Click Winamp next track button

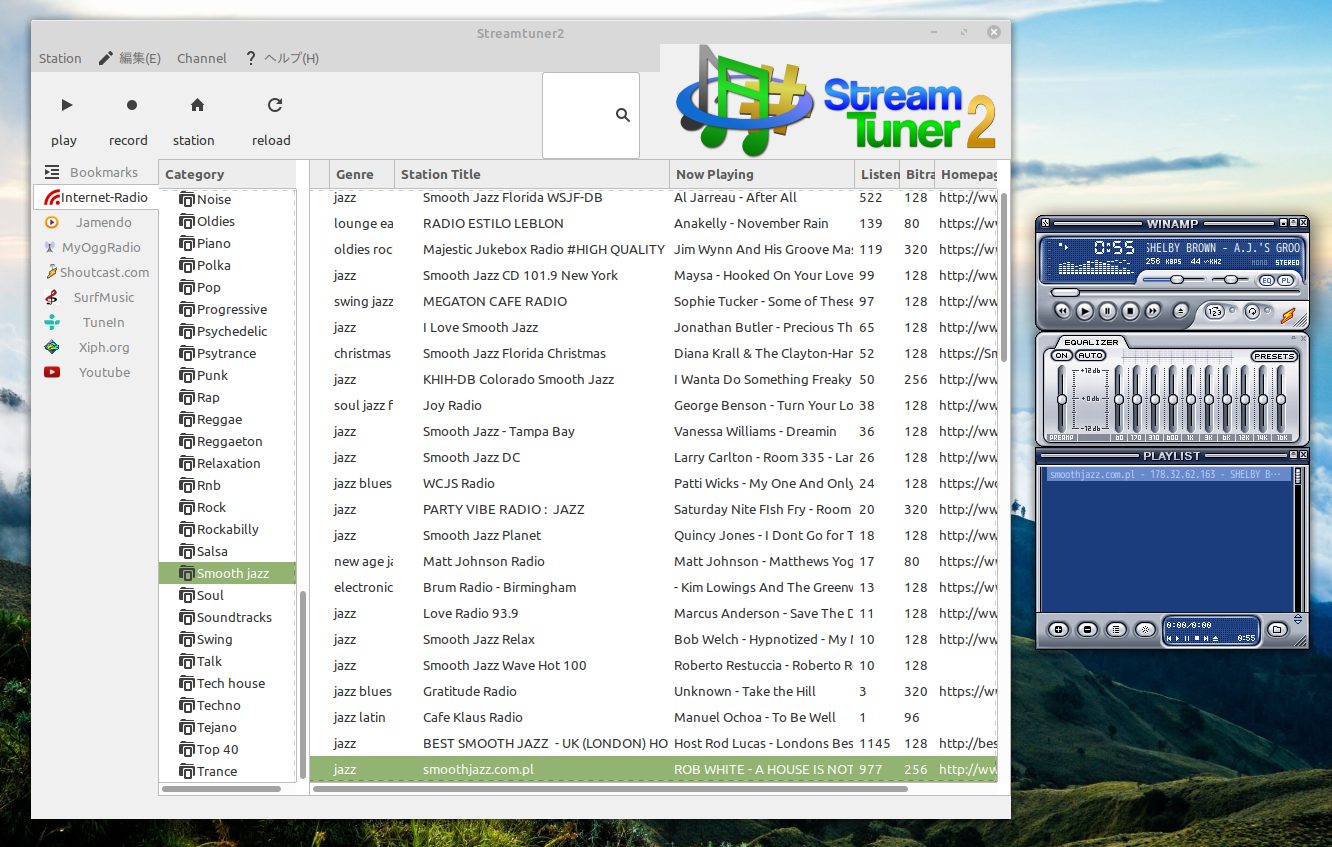coord(1153,311)
